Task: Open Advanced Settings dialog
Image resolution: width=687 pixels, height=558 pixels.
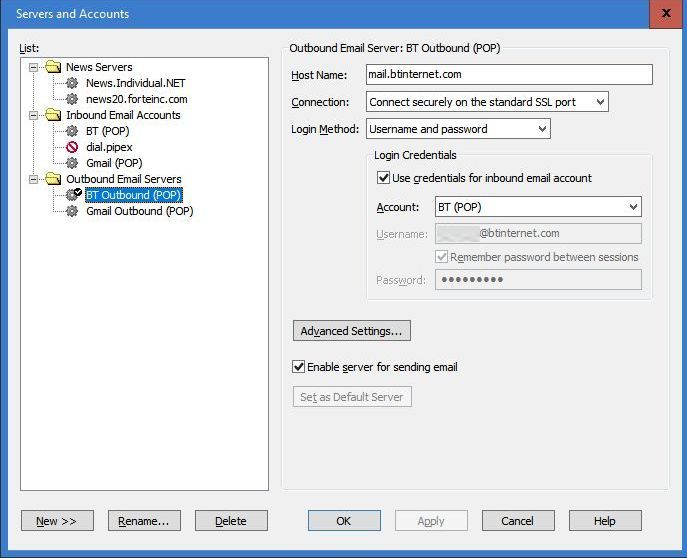Action: (351, 331)
